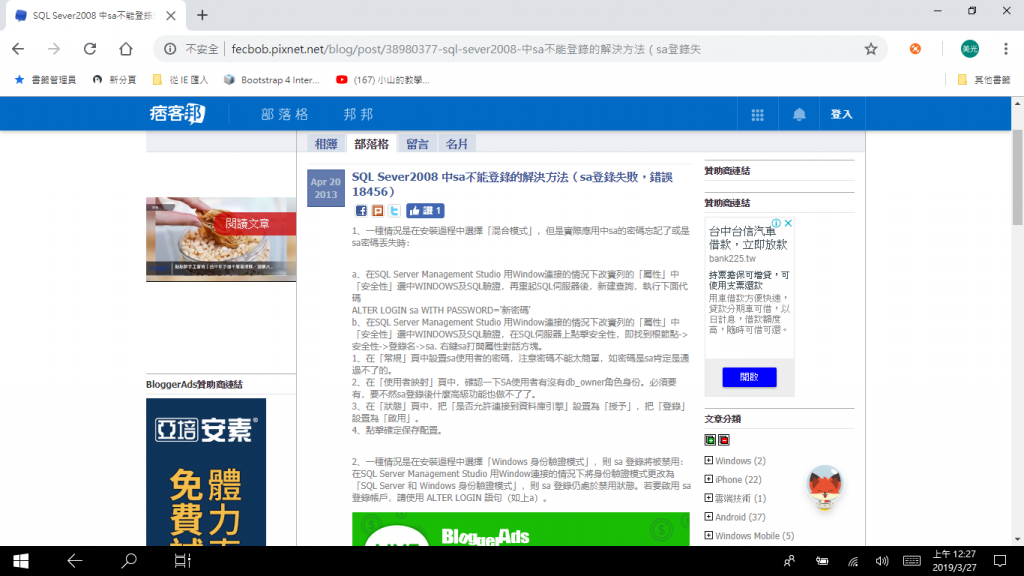The height and width of the screenshot is (576, 1024).
Task: Select the 部落格 blog tab
Action: click(372, 144)
